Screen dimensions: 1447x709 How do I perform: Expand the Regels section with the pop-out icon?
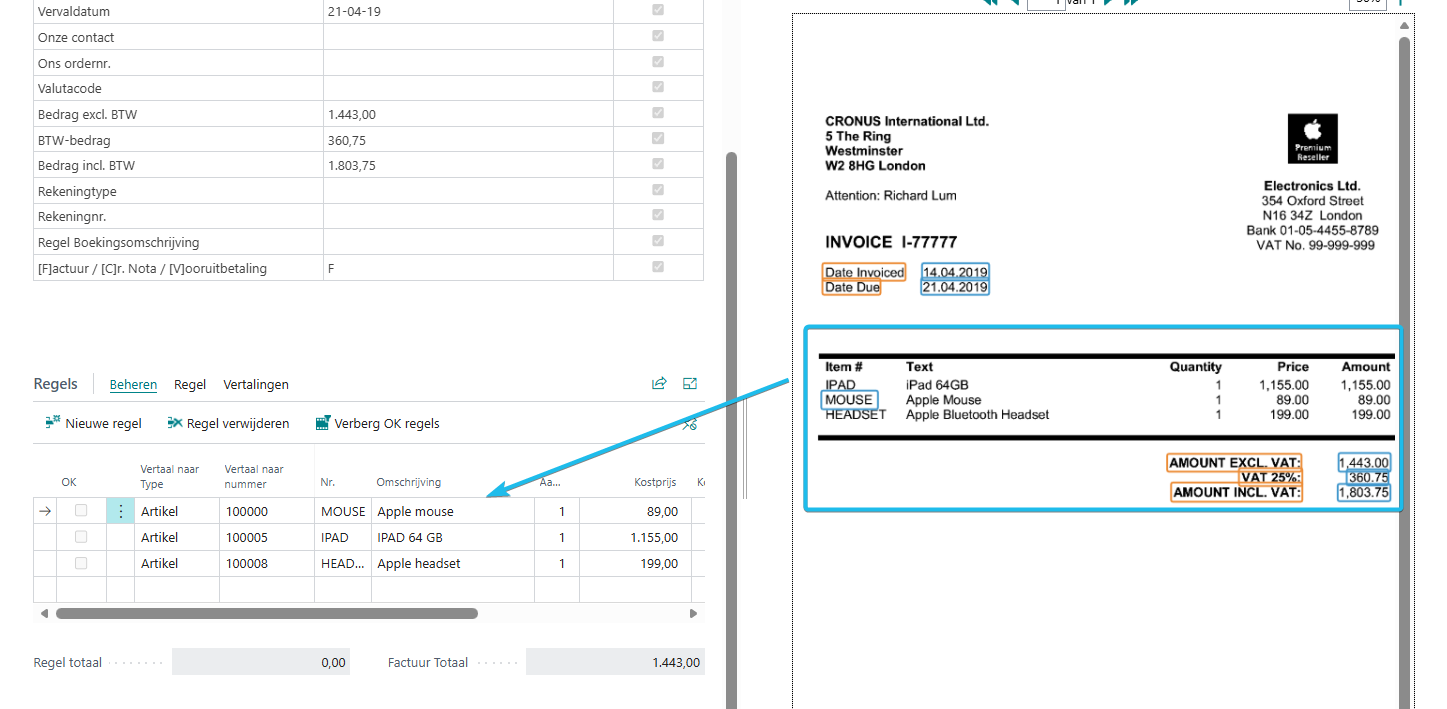(x=690, y=383)
